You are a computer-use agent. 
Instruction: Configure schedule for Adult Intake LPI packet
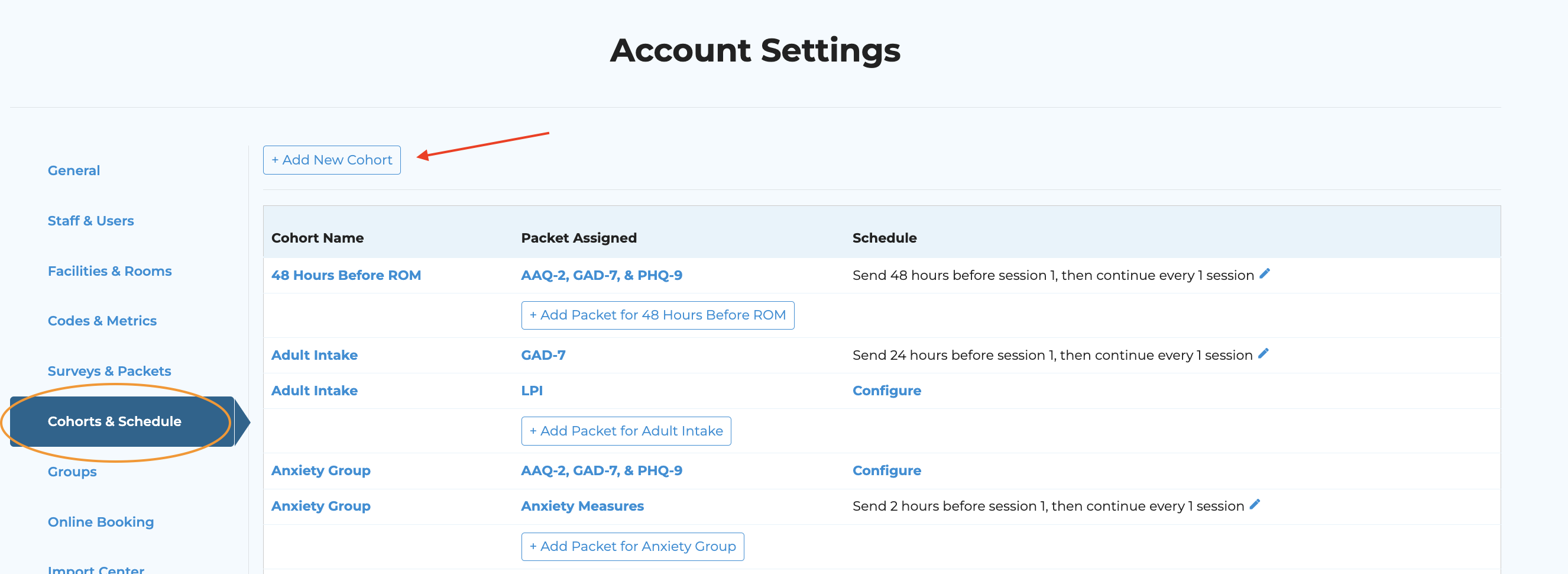coord(886,391)
